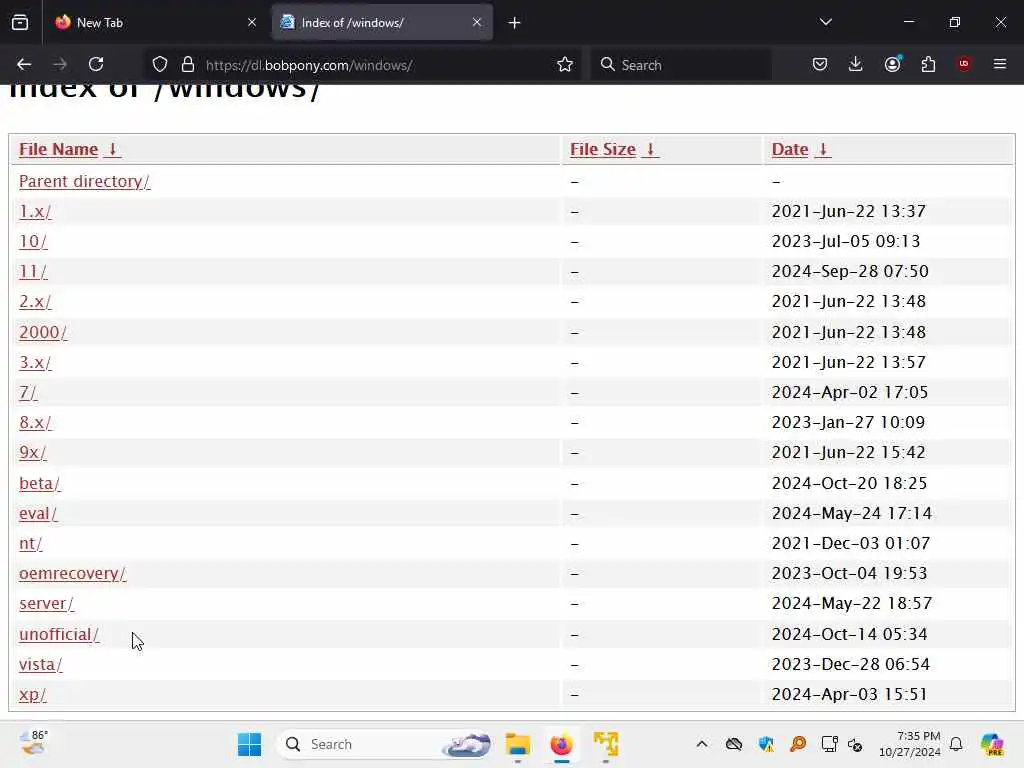Open the eval/ folder
The image size is (1024, 768).
[38, 513]
